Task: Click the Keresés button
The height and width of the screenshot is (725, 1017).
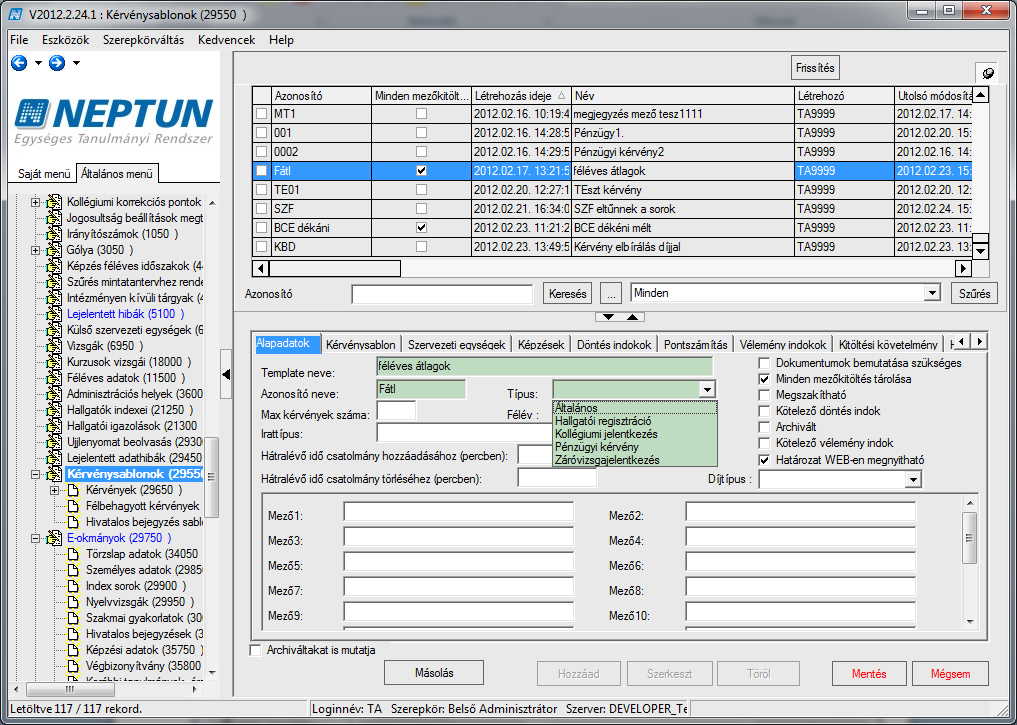Action: pyautogui.click(x=568, y=294)
